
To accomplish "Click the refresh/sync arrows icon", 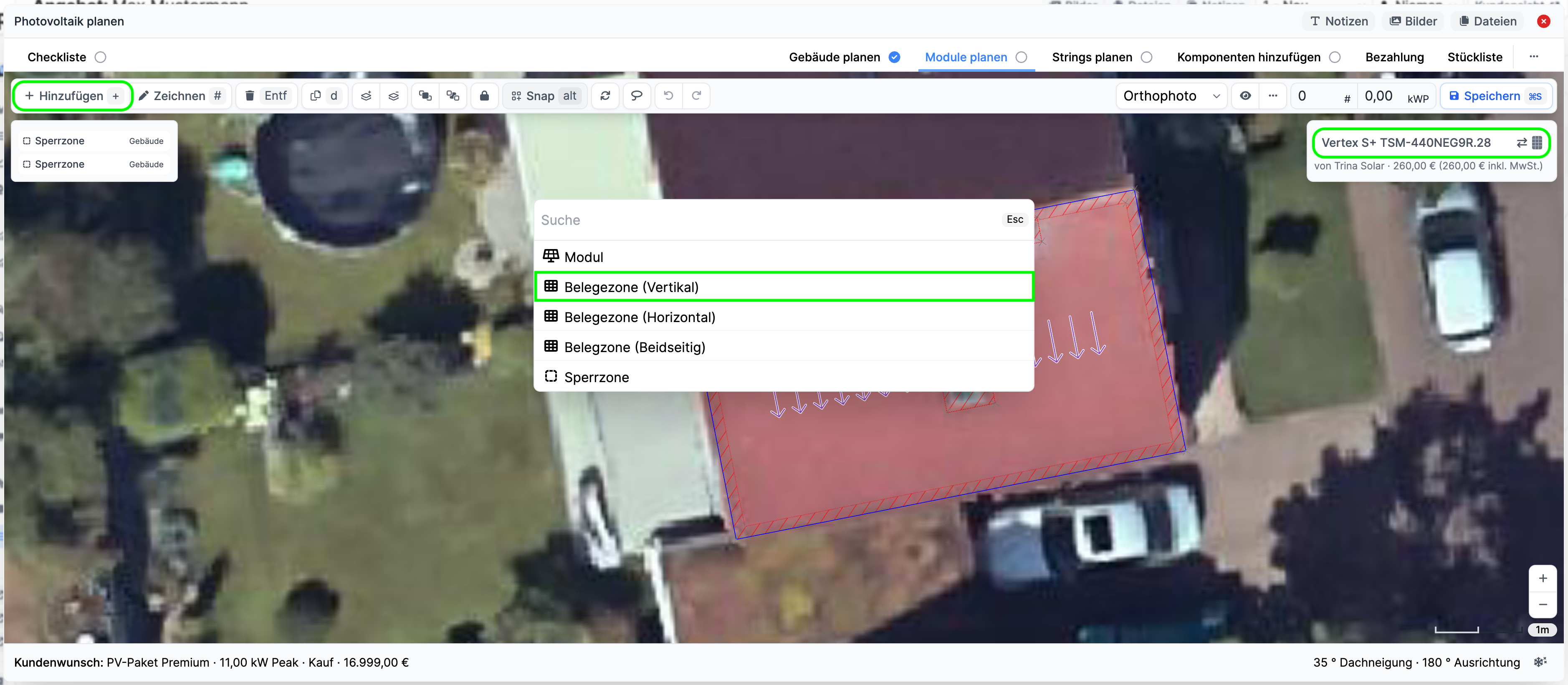I will pyautogui.click(x=604, y=96).
